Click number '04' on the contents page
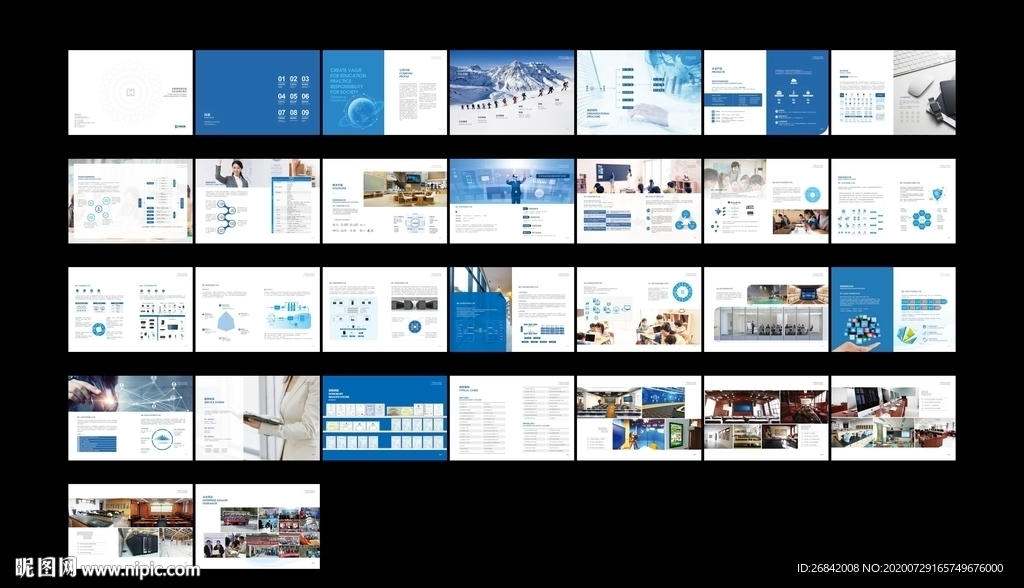Image resolution: width=1024 pixels, height=588 pixels. tap(281, 96)
